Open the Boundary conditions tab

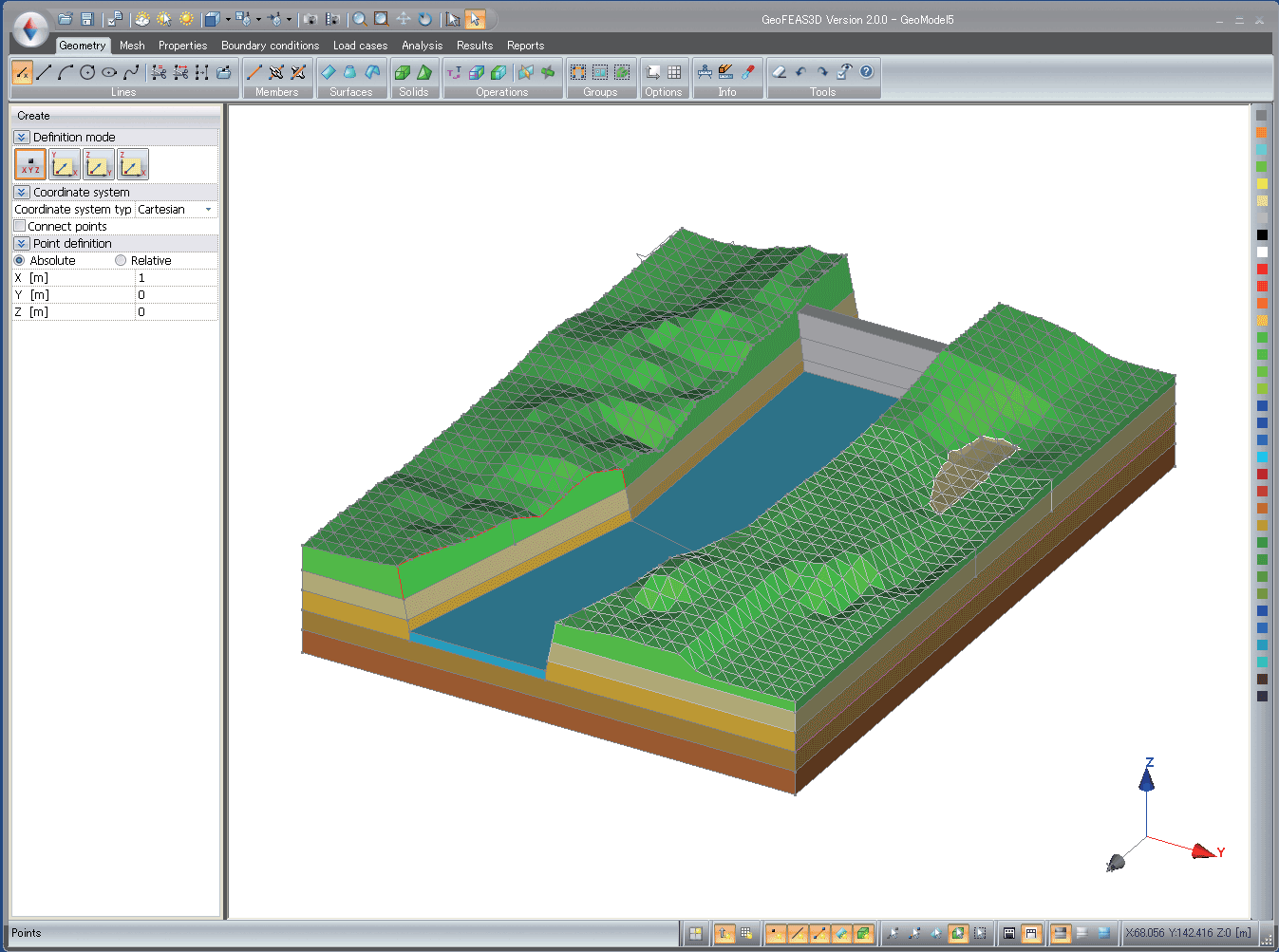click(x=270, y=46)
